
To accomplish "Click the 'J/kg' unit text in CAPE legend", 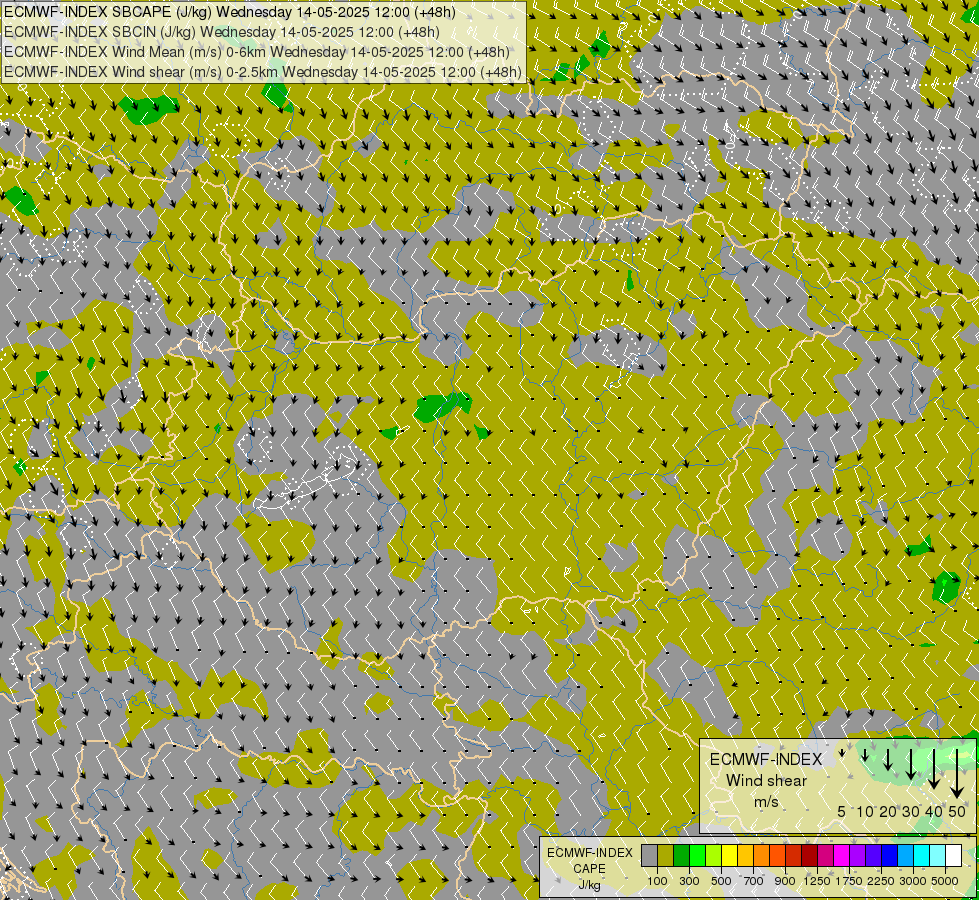I will tap(589, 885).
